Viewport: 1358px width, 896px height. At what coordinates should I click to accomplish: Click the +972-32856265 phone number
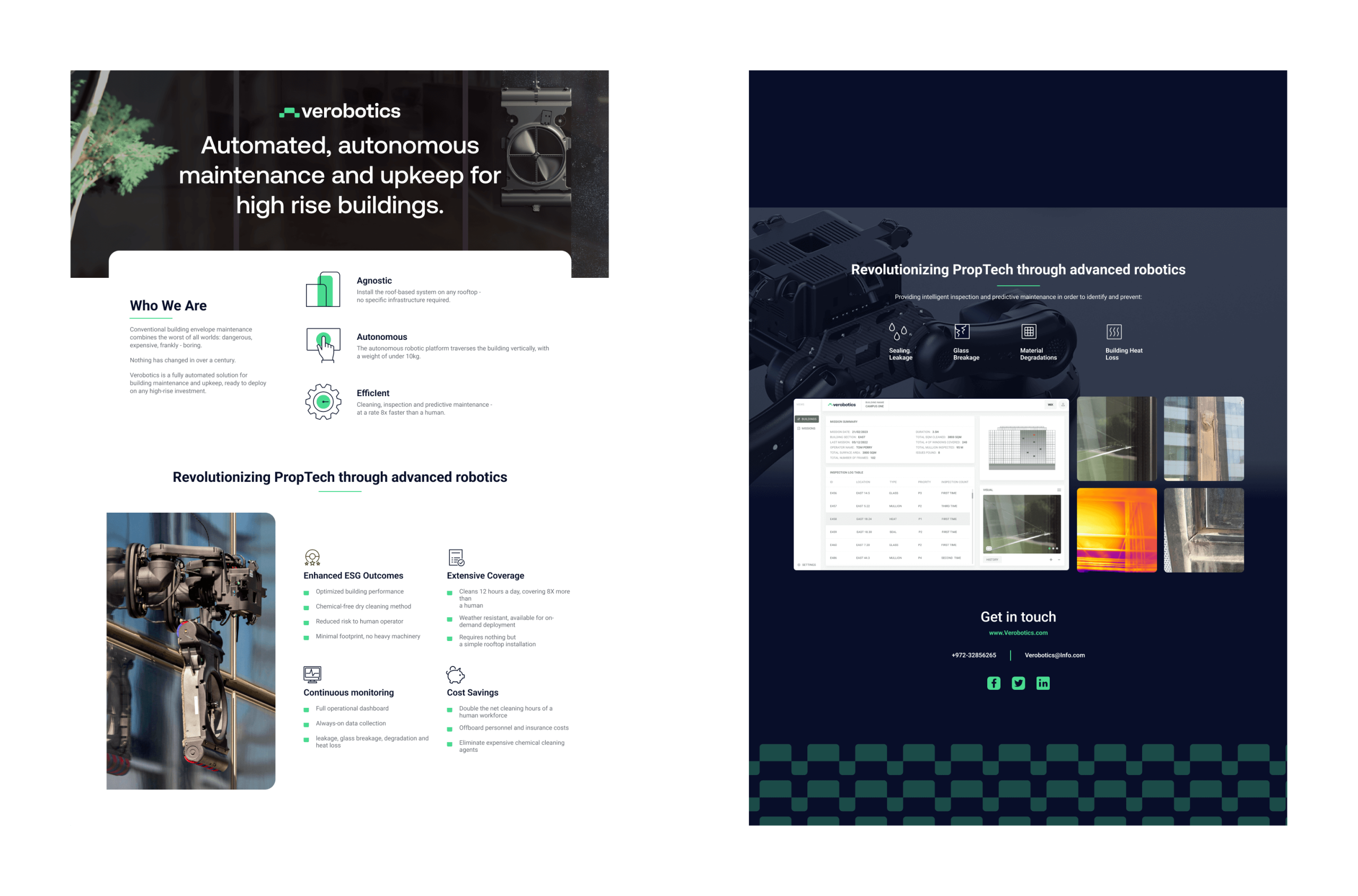973,655
